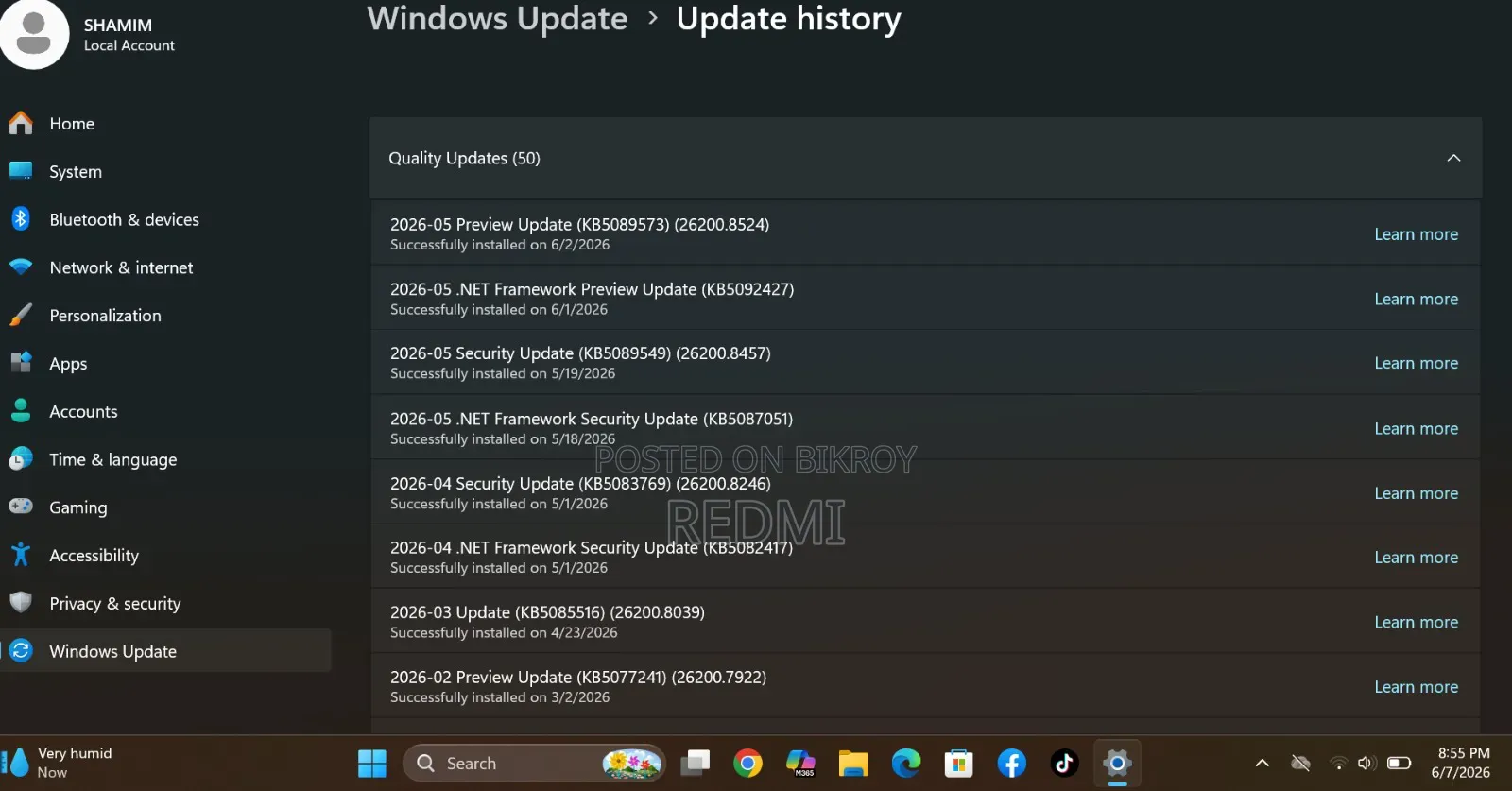
Task: Open TikTok from the taskbar
Action: pyautogui.click(x=1064, y=764)
